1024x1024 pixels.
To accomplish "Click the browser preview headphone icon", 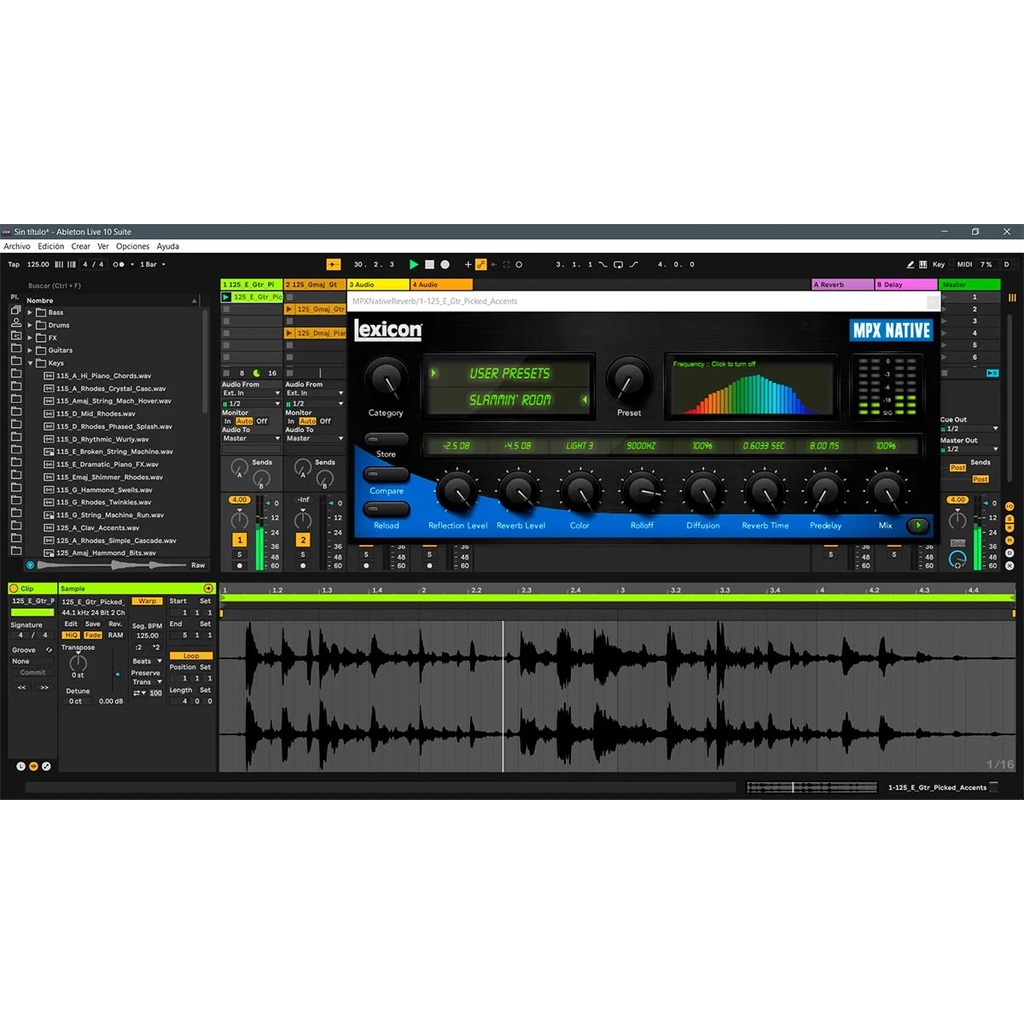I will (x=30, y=565).
